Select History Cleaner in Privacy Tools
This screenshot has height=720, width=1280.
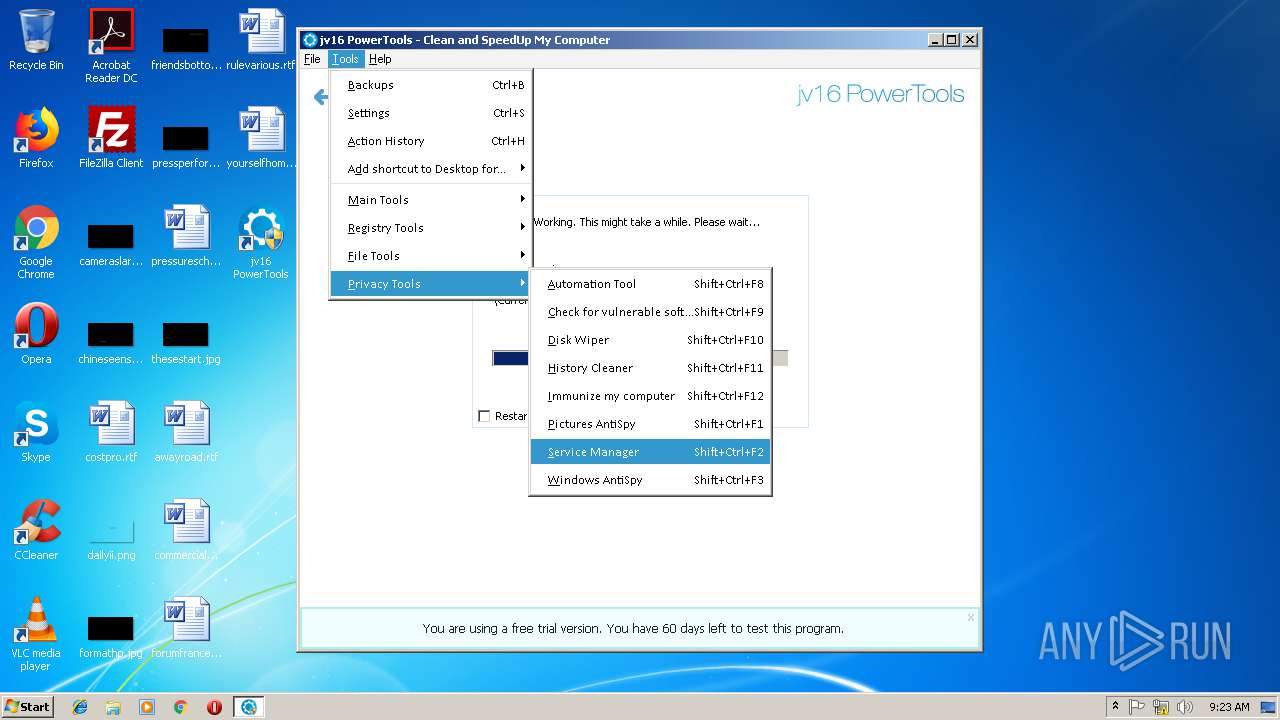click(650, 368)
